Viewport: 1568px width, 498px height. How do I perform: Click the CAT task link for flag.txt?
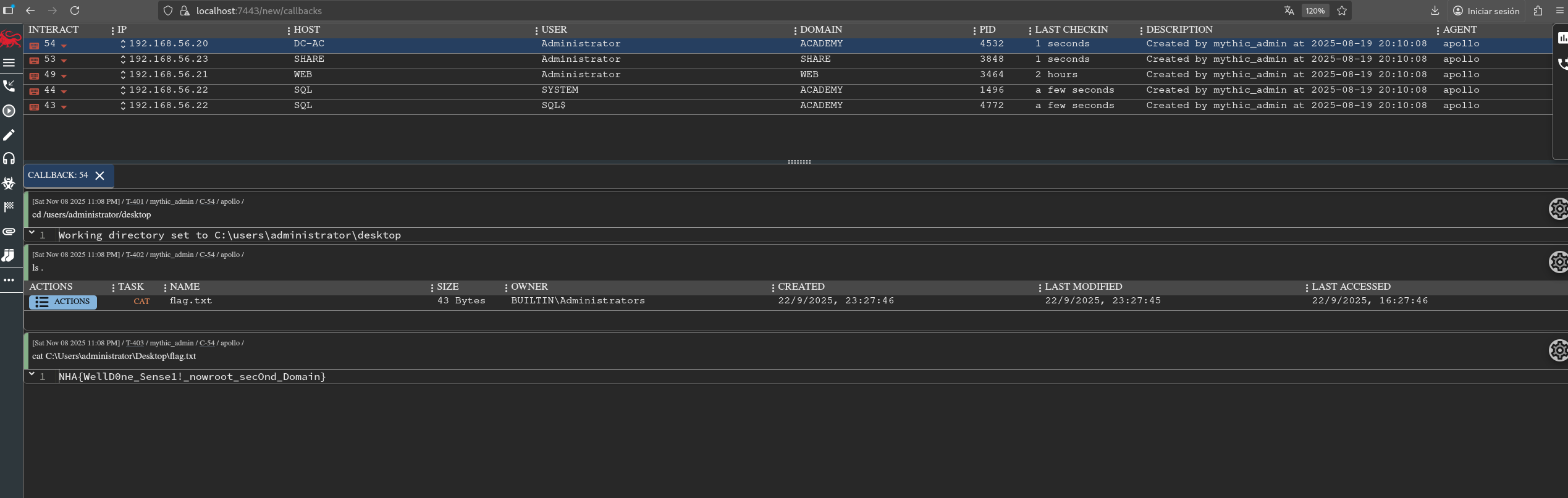pyautogui.click(x=141, y=302)
